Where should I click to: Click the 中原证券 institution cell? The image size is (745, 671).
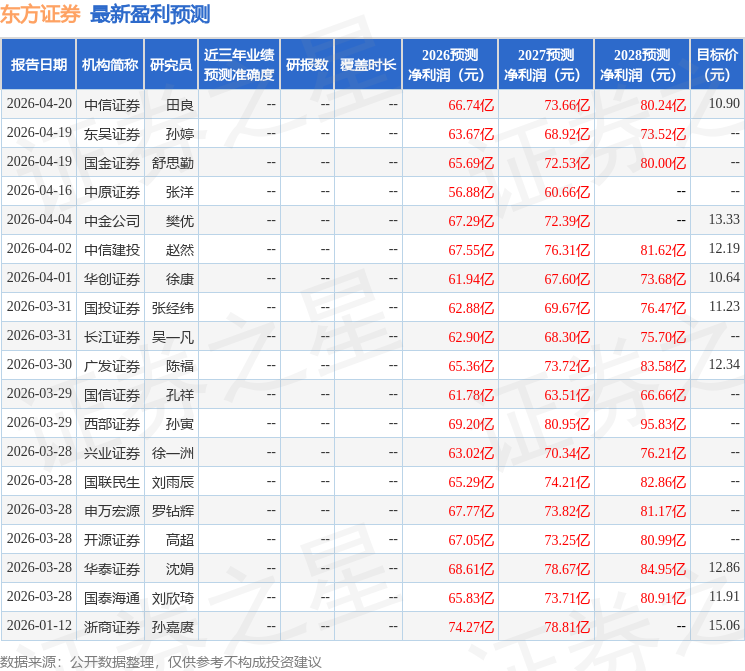(112, 192)
